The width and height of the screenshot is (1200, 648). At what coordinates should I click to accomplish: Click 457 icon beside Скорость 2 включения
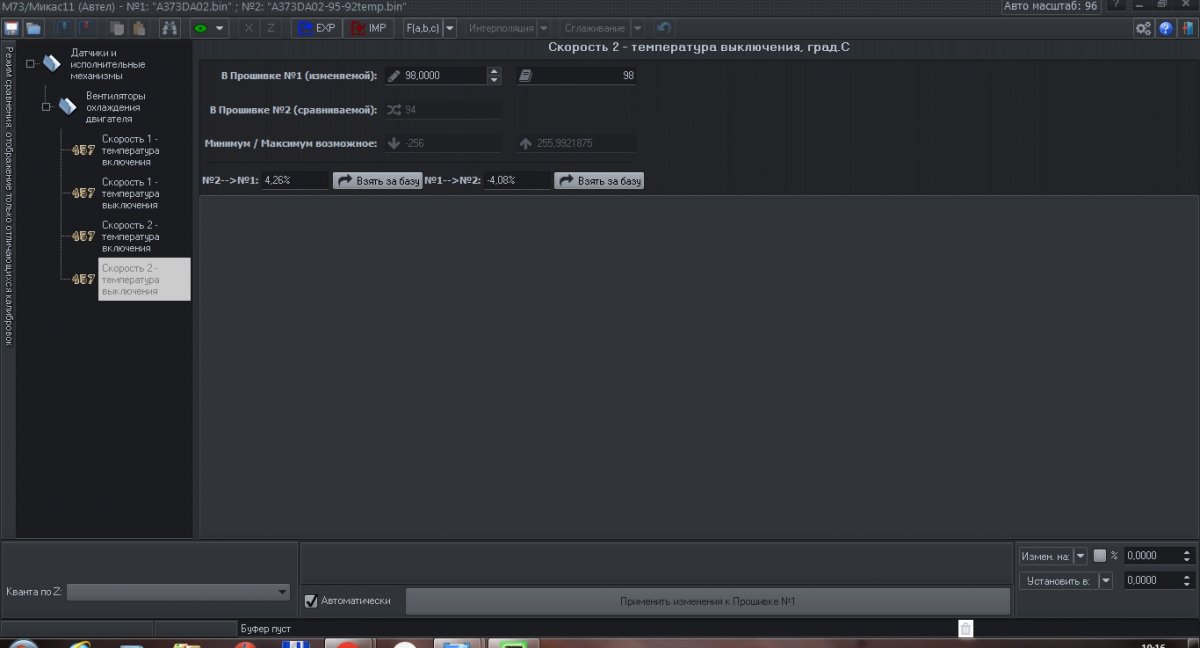point(84,237)
